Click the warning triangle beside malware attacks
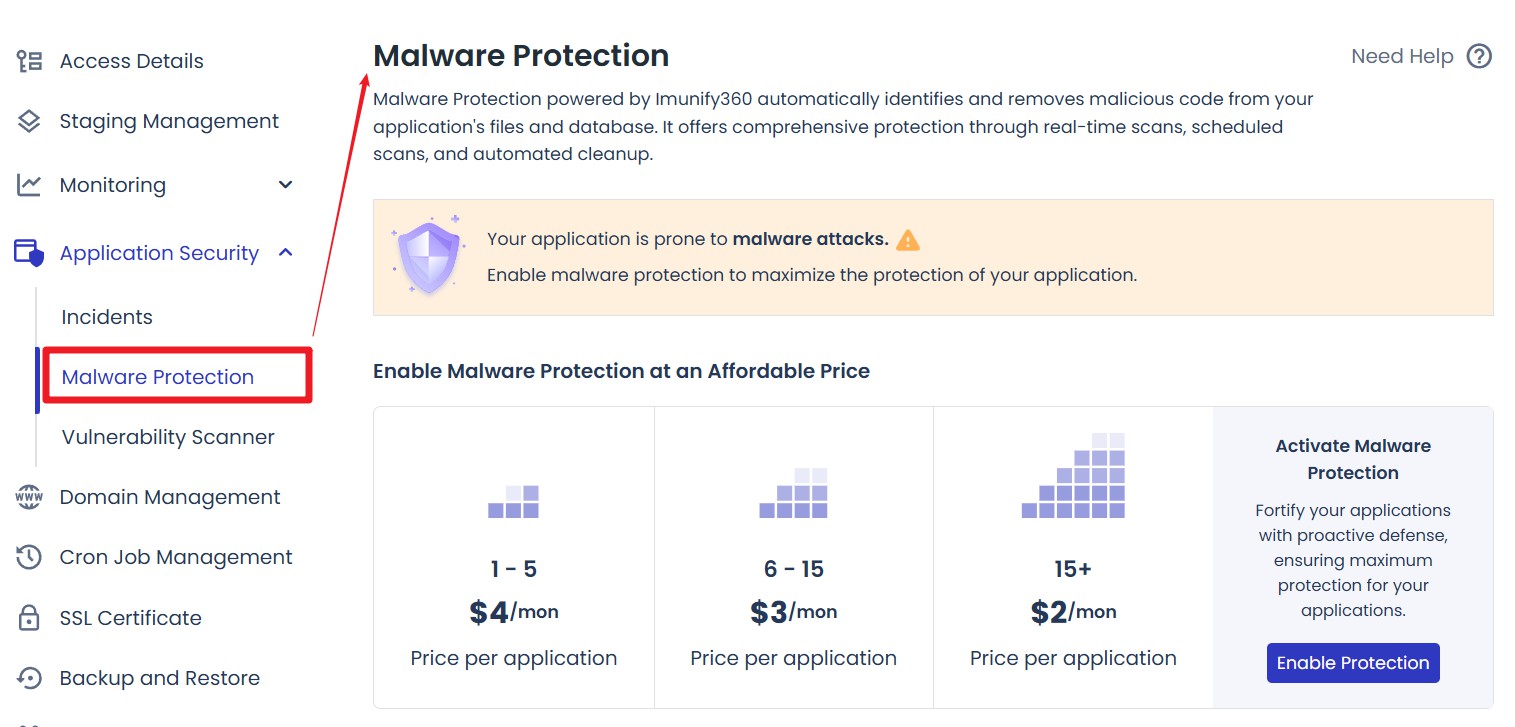This screenshot has width=1515, height=727. click(x=909, y=239)
